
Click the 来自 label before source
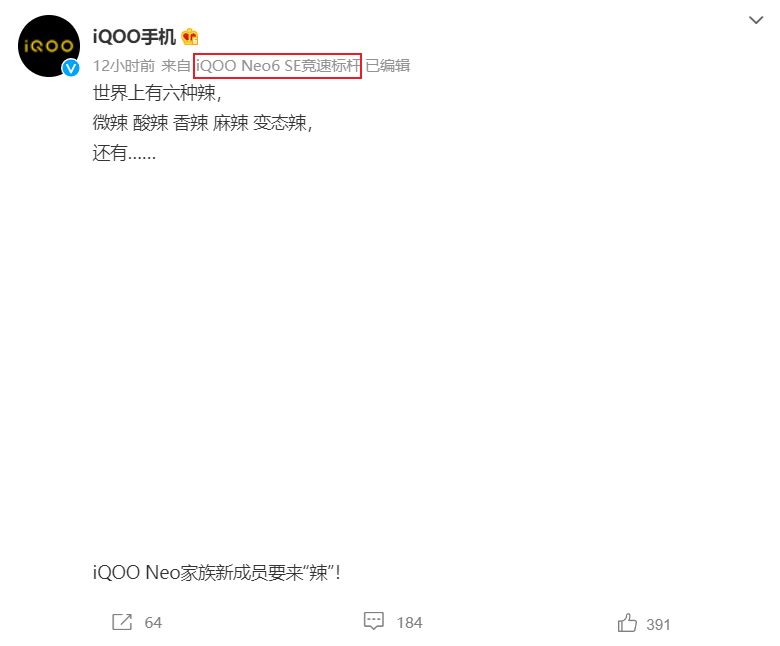click(176, 66)
